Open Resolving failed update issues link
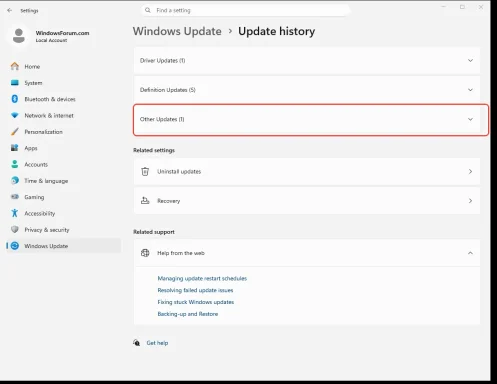Image resolution: width=497 pixels, height=384 pixels. 195,290
